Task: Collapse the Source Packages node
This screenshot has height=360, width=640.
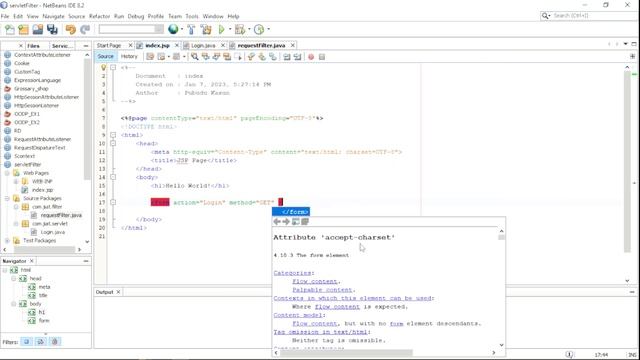Action: pos(7,198)
